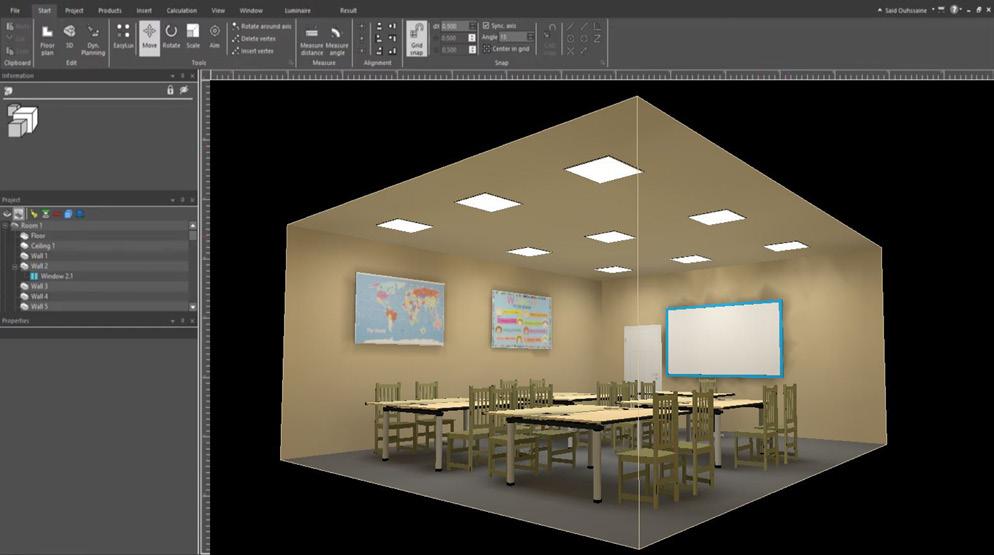The image size is (994, 555).
Task: Select Wall 4 in project tree
Action: (x=39, y=297)
